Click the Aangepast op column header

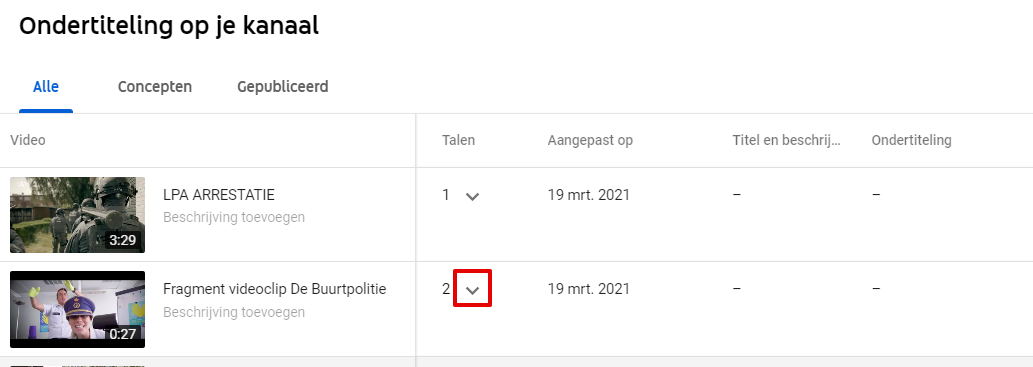(590, 140)
